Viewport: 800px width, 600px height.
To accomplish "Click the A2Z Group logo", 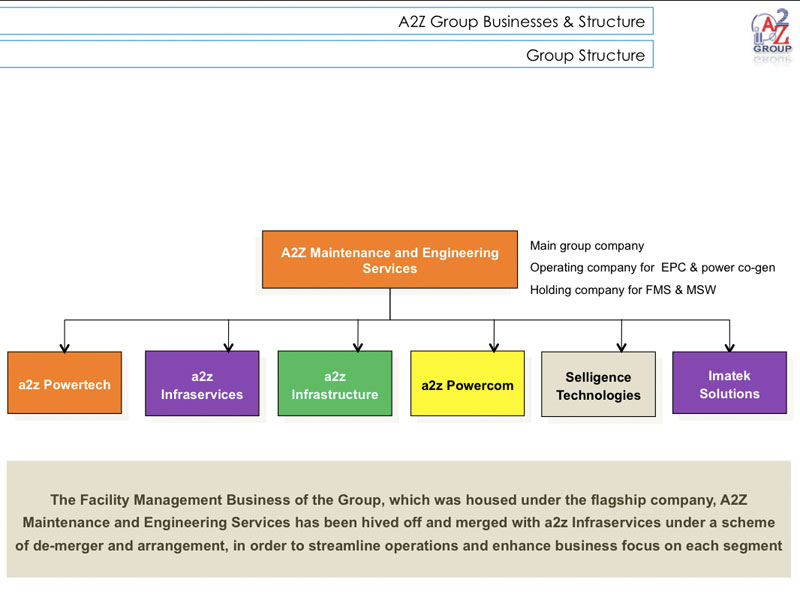I will (772, 35).
